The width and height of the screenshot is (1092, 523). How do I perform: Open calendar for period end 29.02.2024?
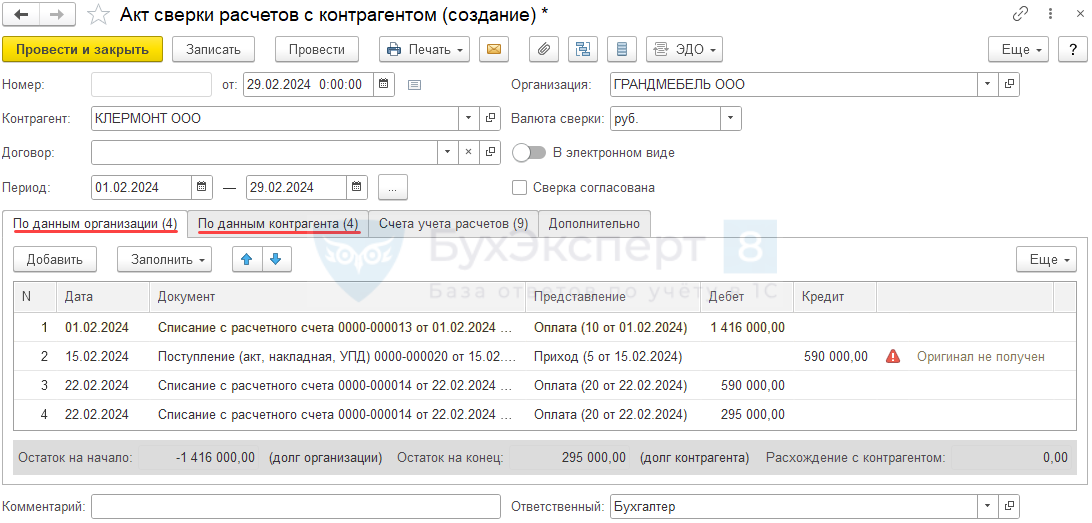[x=357, y=187]
